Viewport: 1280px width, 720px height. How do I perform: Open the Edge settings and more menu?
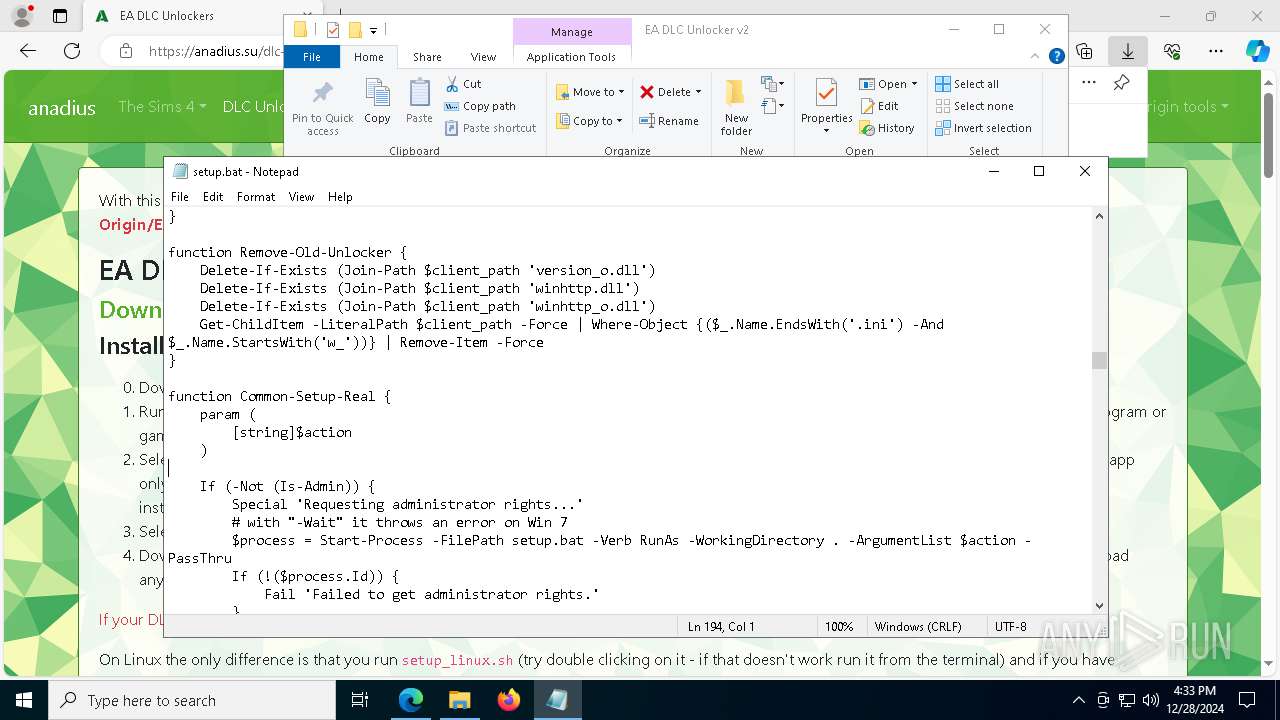click(x=1216, y=50)
